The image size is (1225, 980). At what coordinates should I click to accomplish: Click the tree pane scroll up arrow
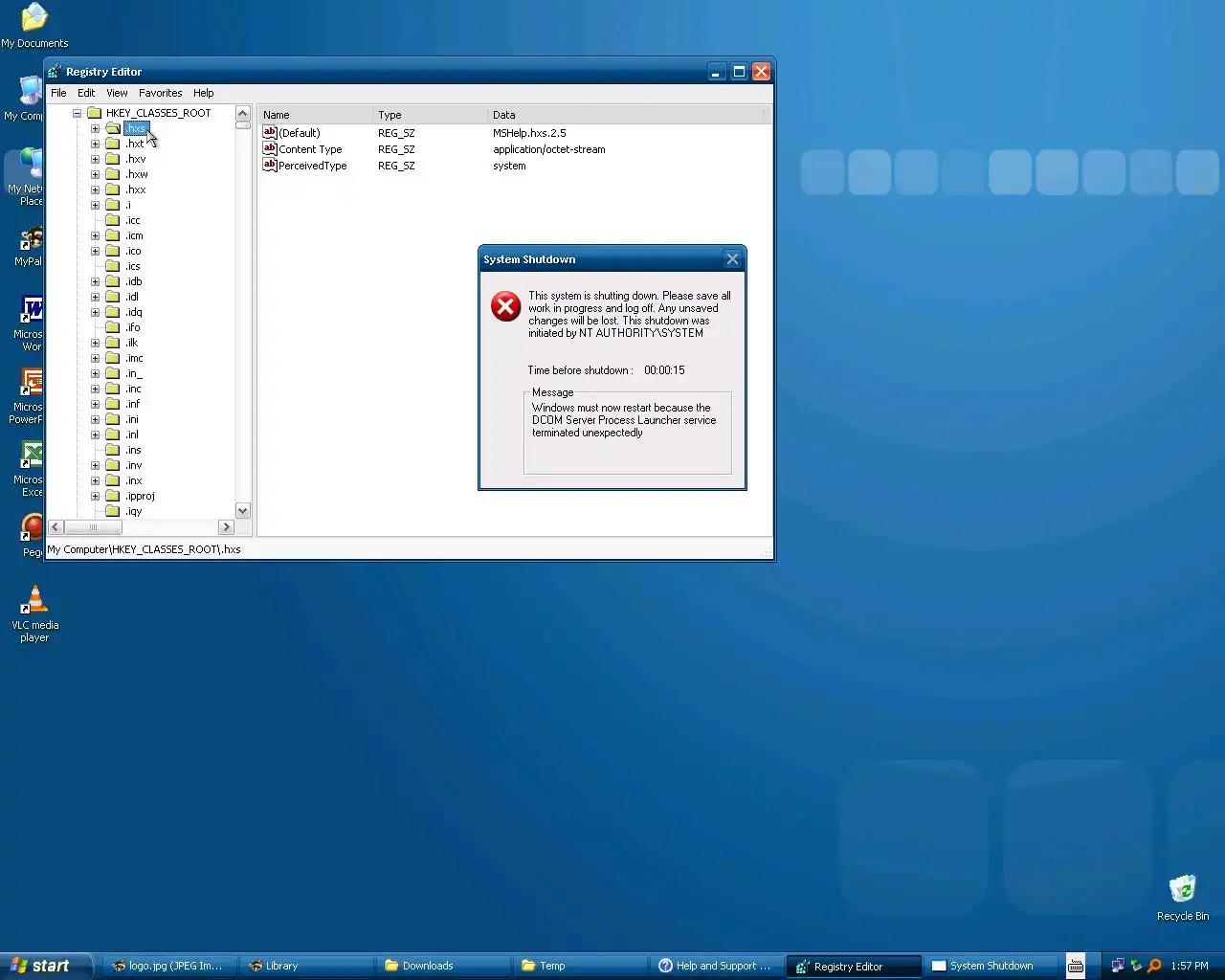[x=243, y=114]
